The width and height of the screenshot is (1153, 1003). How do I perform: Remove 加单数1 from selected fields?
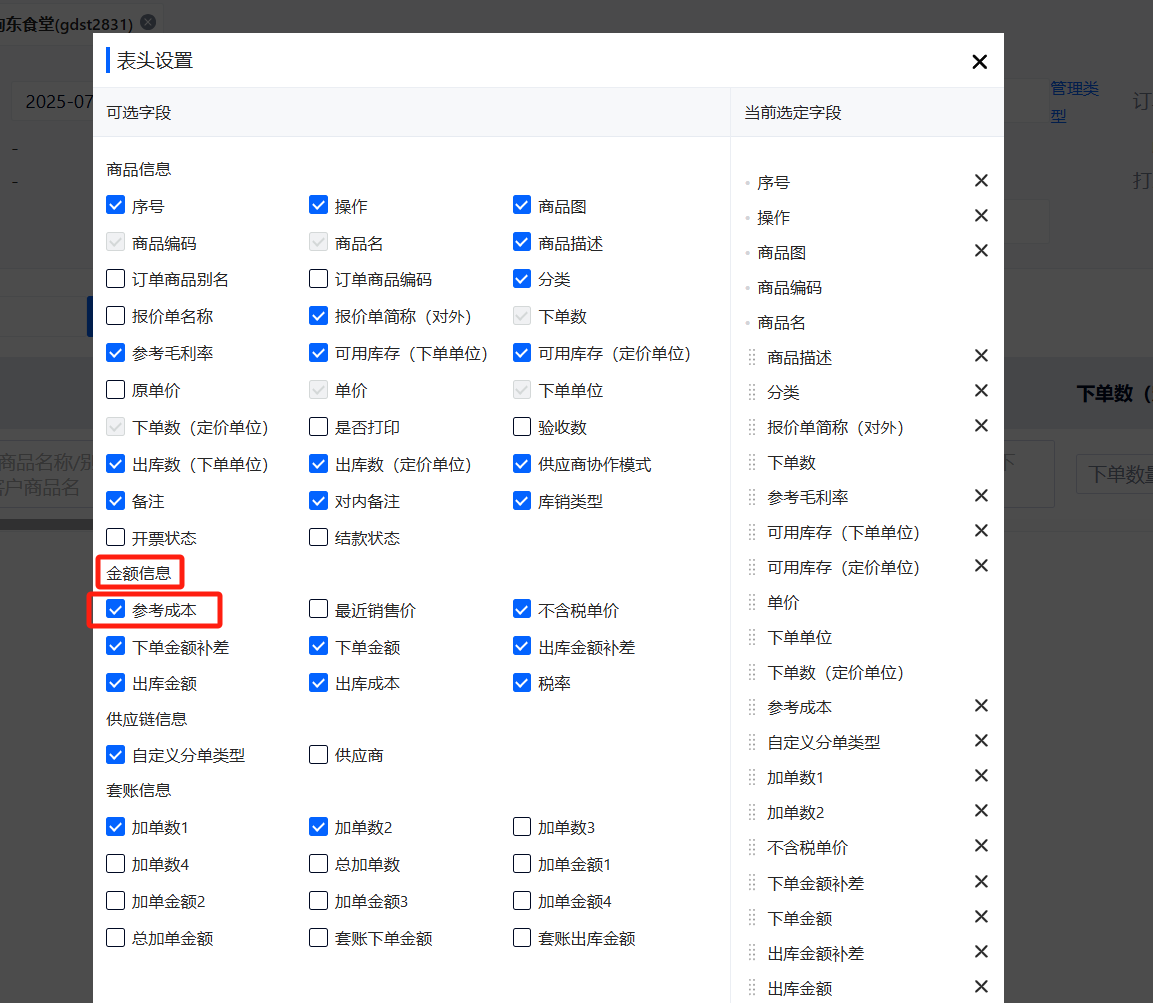(x=981, y=776)
